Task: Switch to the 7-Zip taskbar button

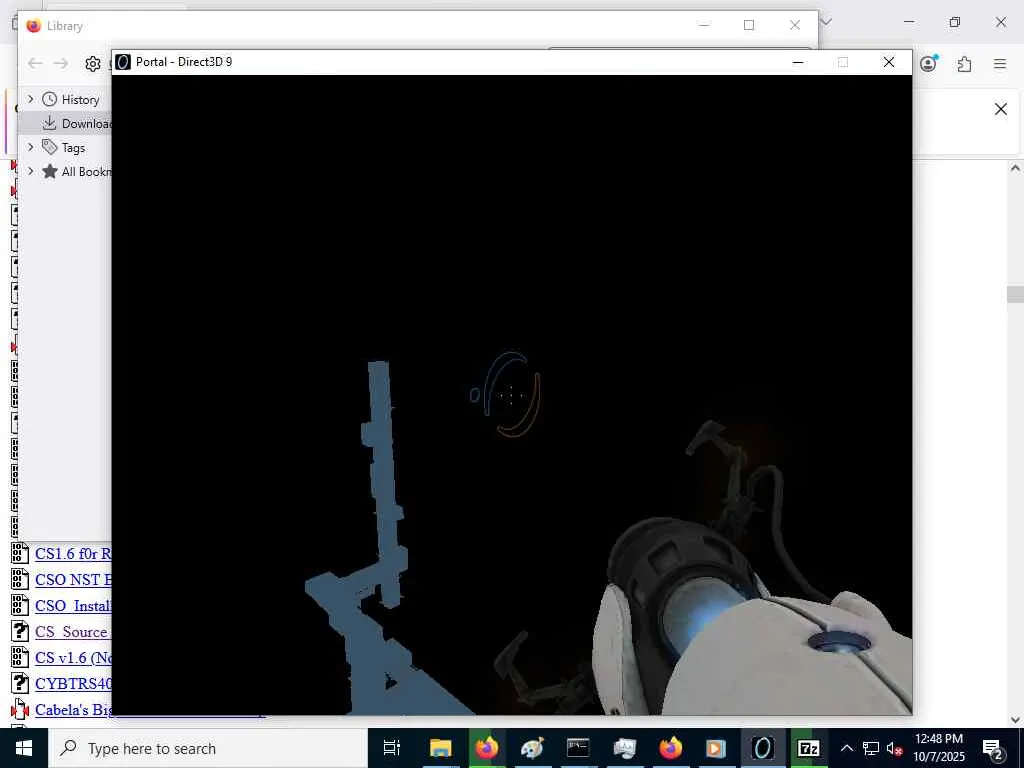Action: pos(808,748)
